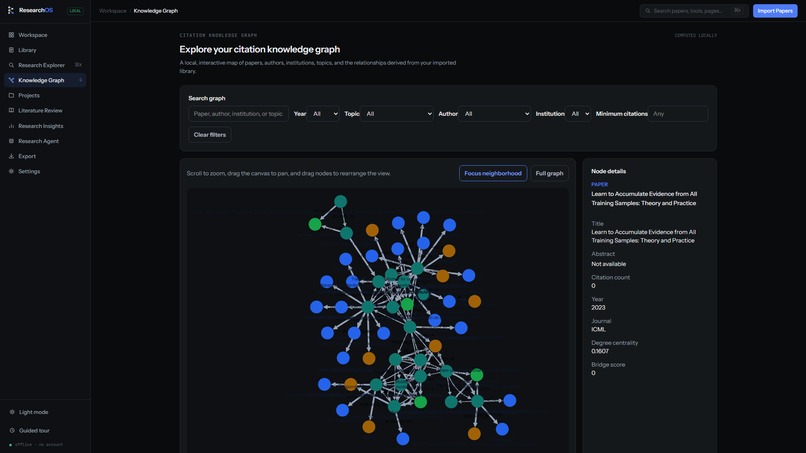Click the Research Agent icon
The height and width of the screenshot is (453, 806).
pos(11,141)
